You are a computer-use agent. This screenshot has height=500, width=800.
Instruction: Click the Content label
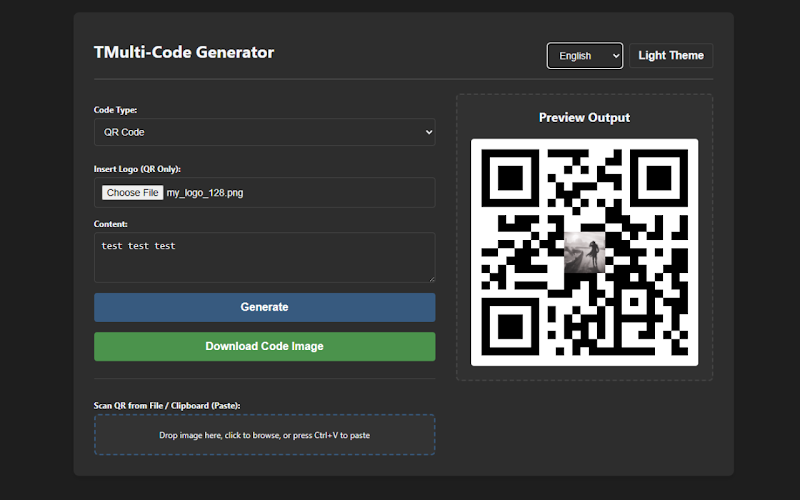tap(111, 224)
